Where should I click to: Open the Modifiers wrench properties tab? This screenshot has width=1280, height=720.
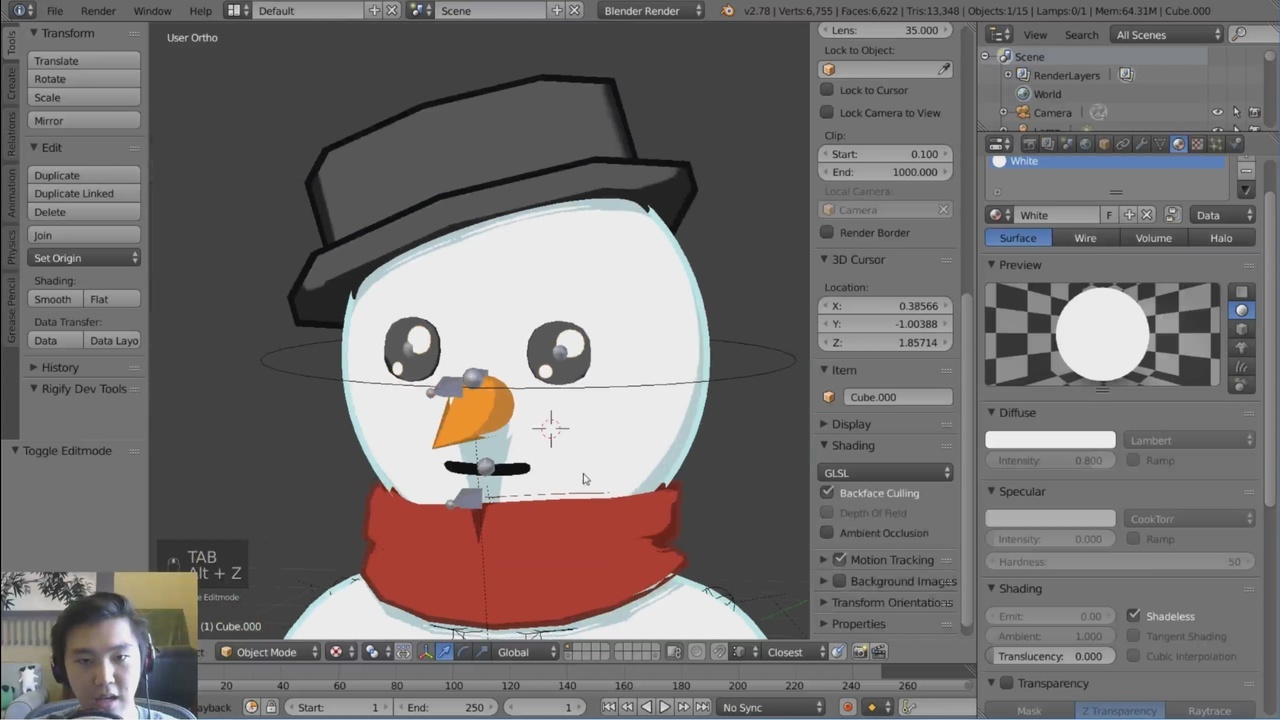point(1141,144)
